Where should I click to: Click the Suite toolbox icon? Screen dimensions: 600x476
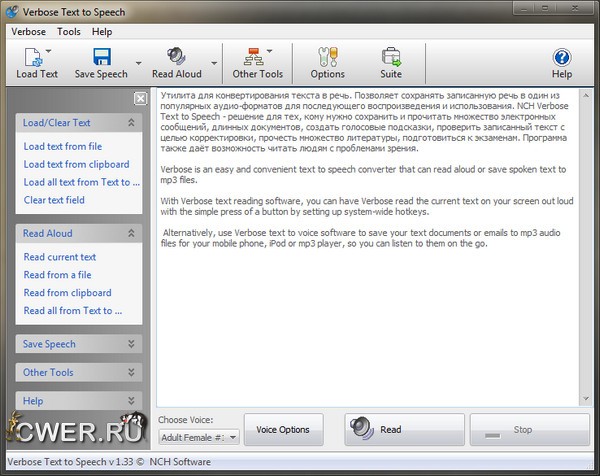click(x=391, y=57)
